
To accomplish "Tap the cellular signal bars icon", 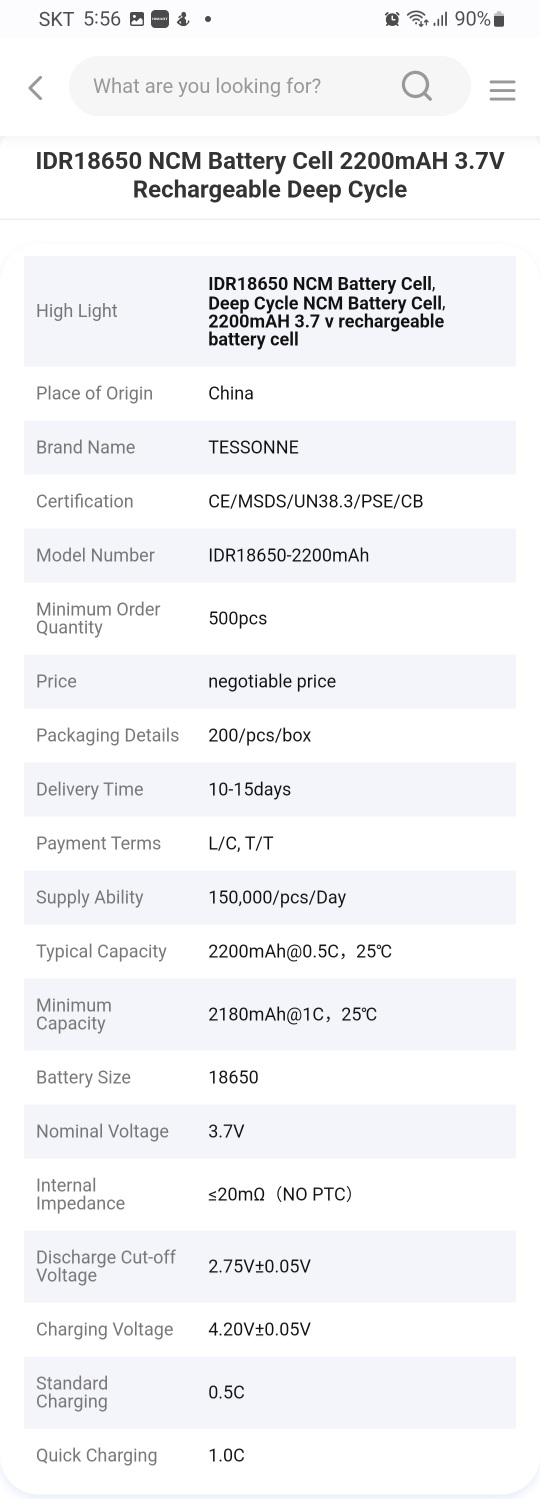I will [440, 19].
